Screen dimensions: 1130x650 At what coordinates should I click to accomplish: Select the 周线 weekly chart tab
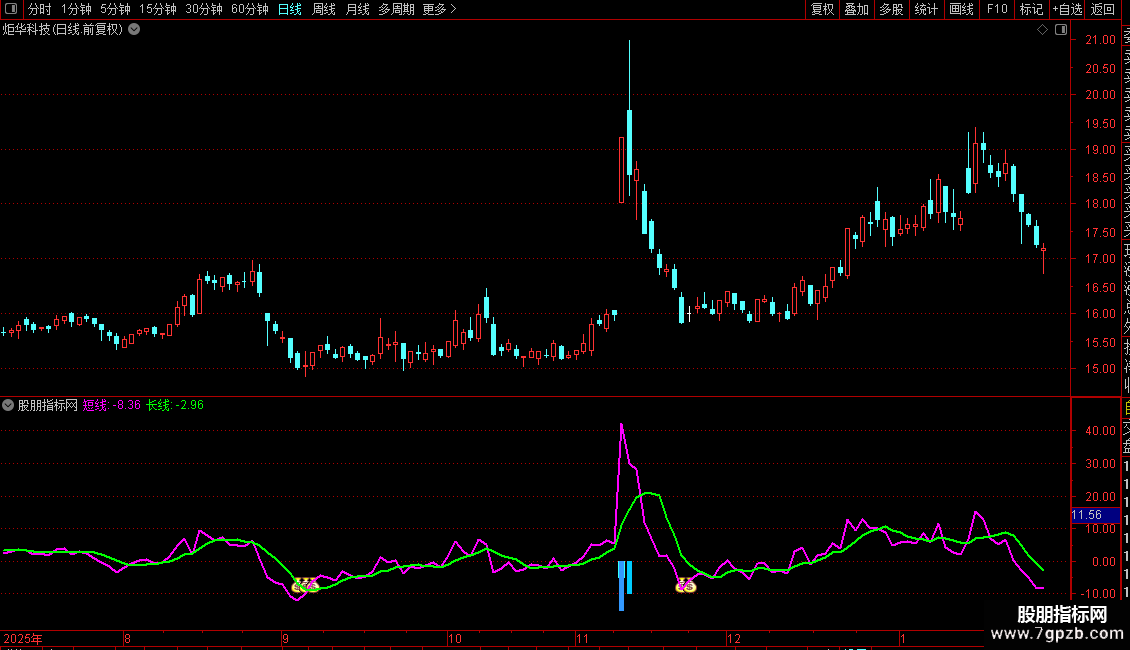324,10
